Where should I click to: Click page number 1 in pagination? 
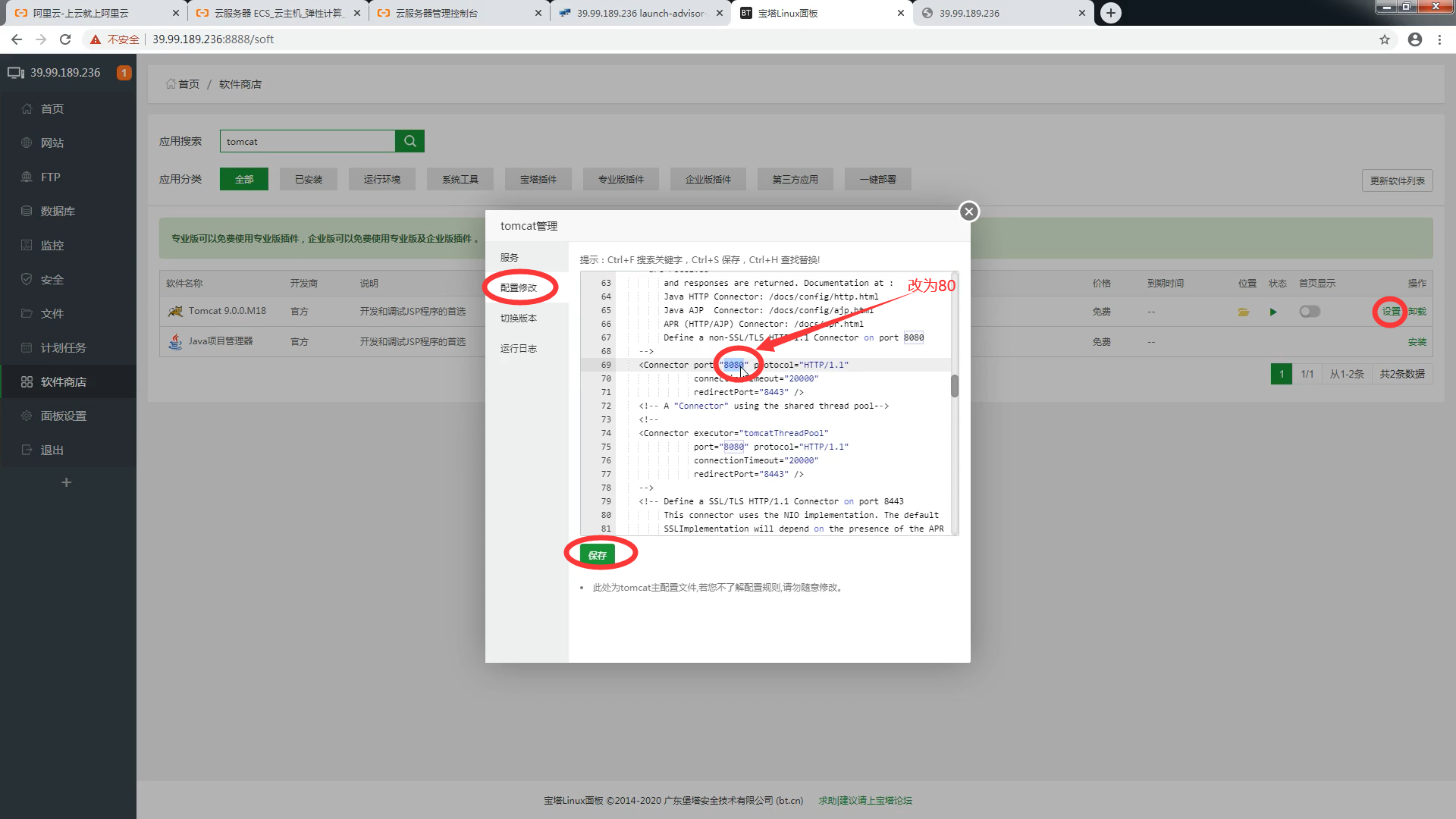click(x=1282, y=374)
